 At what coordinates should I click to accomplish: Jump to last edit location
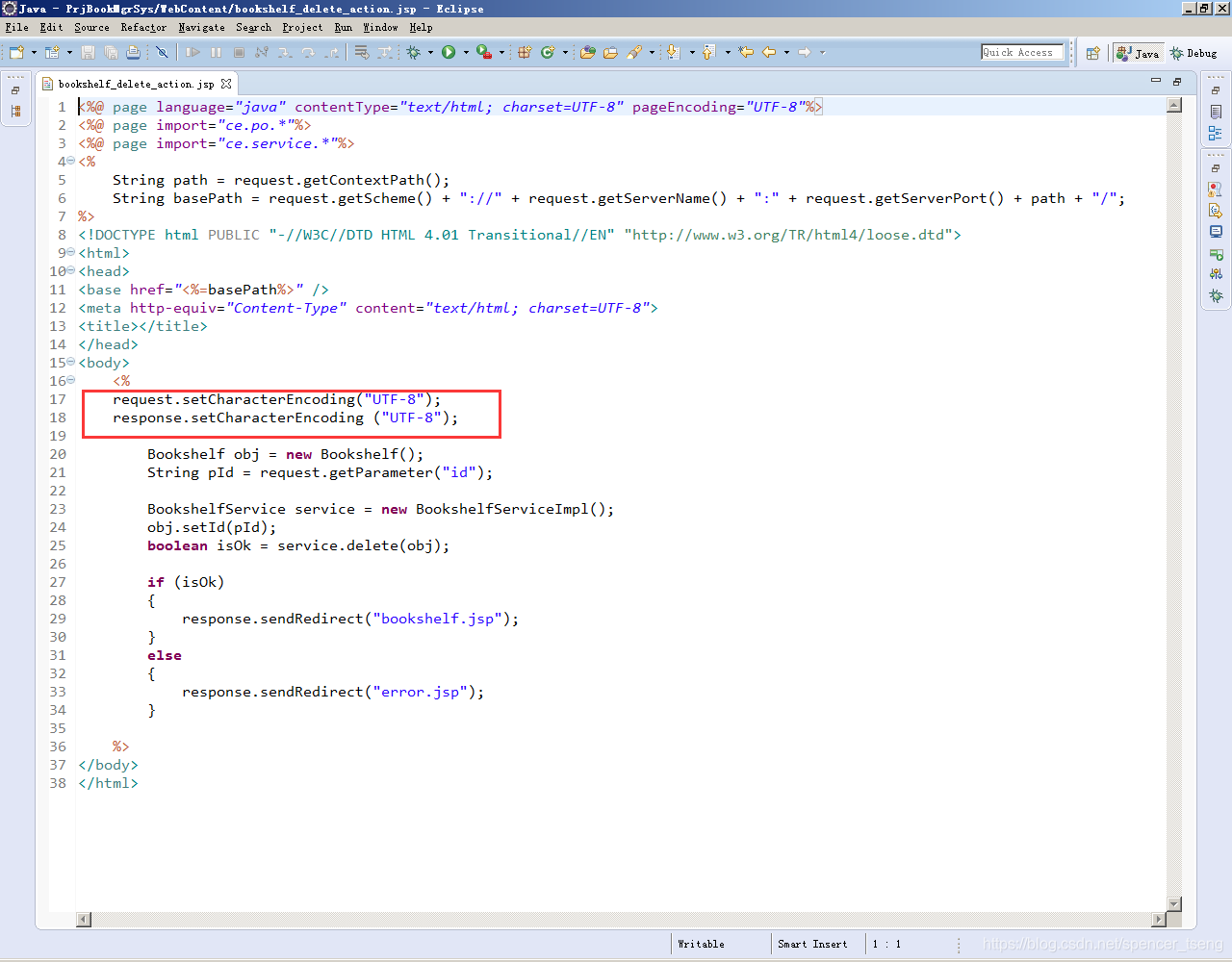coord(746,52)
